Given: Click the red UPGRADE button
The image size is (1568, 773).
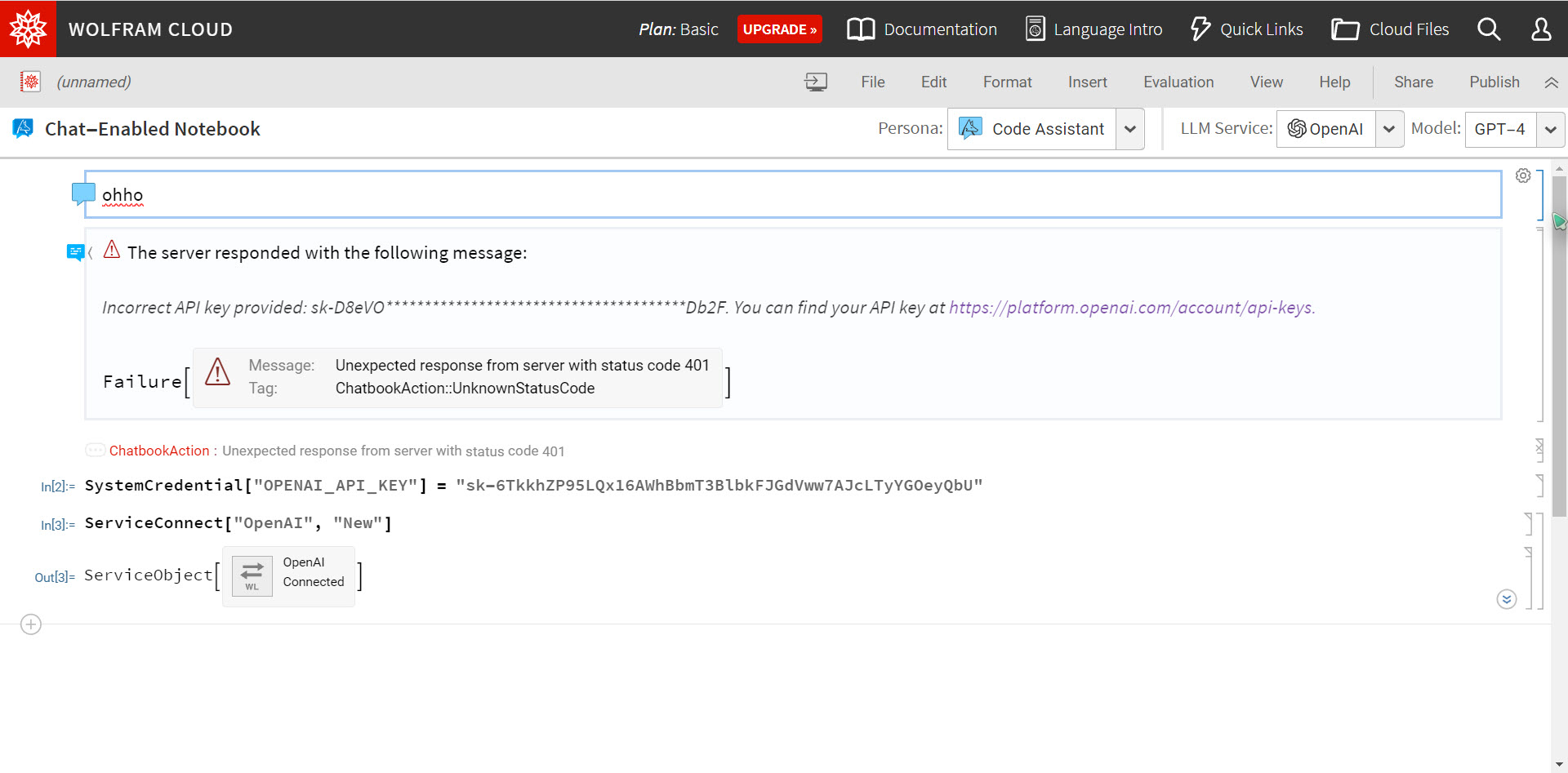Looking at the screenshot, I should 779,29.
